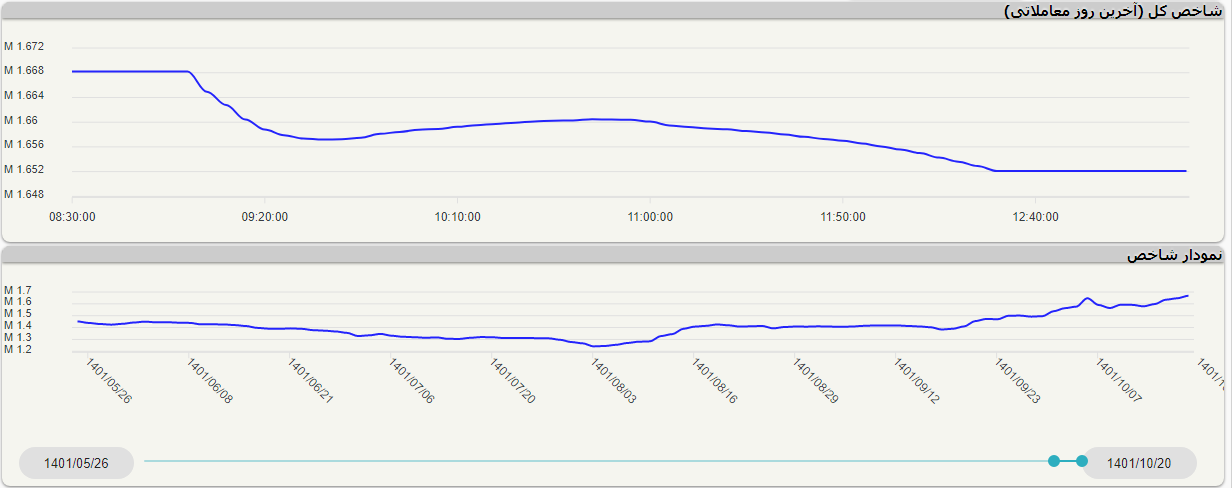Click the 'نمودار شاخص' panel title
The height and width of the screenshot is (488, 1232).
coord(1174,255)
